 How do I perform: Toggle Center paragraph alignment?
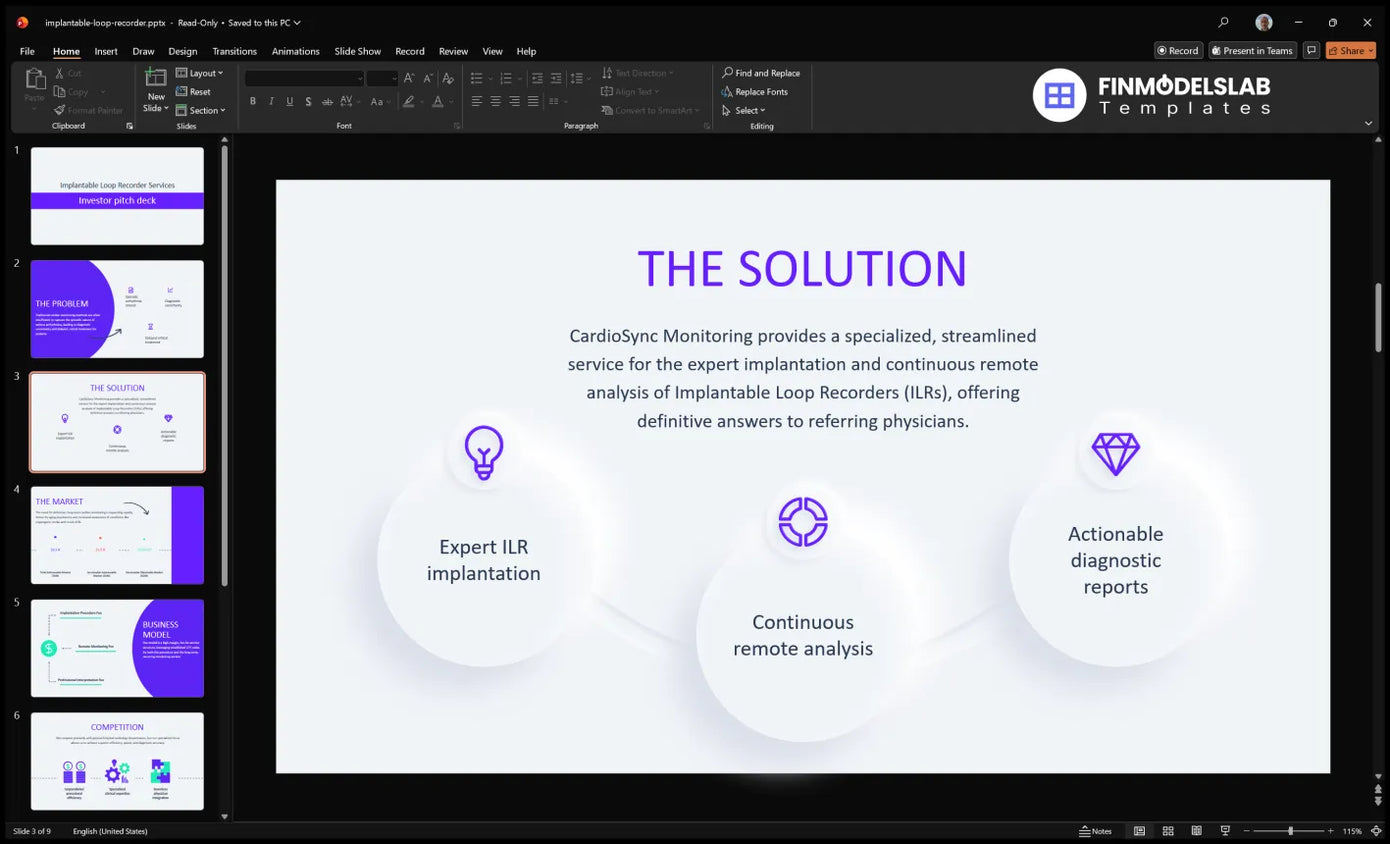point(495,101)
